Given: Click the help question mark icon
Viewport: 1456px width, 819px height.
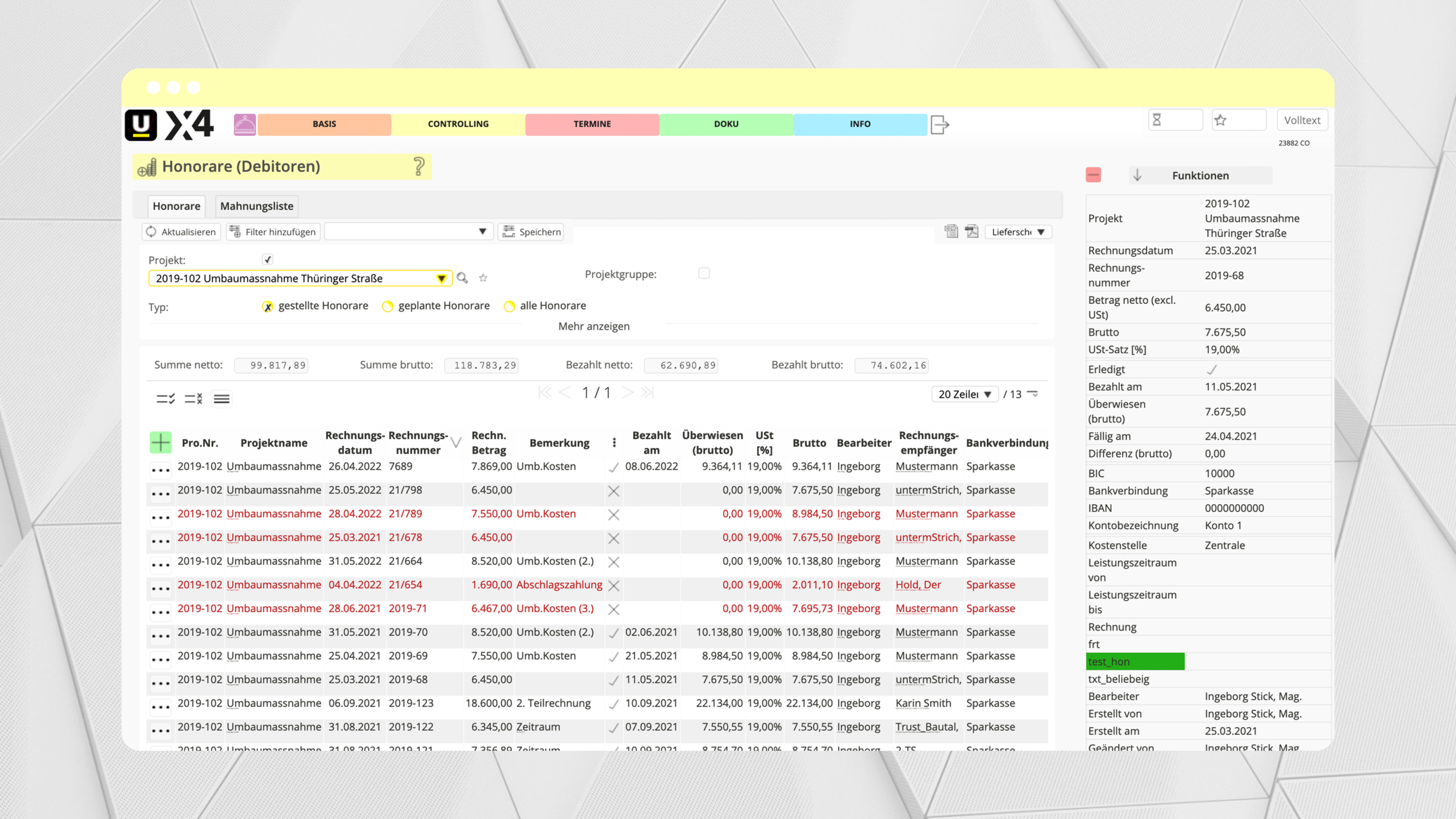Looking at the screenshot, I should coord(419,166).
